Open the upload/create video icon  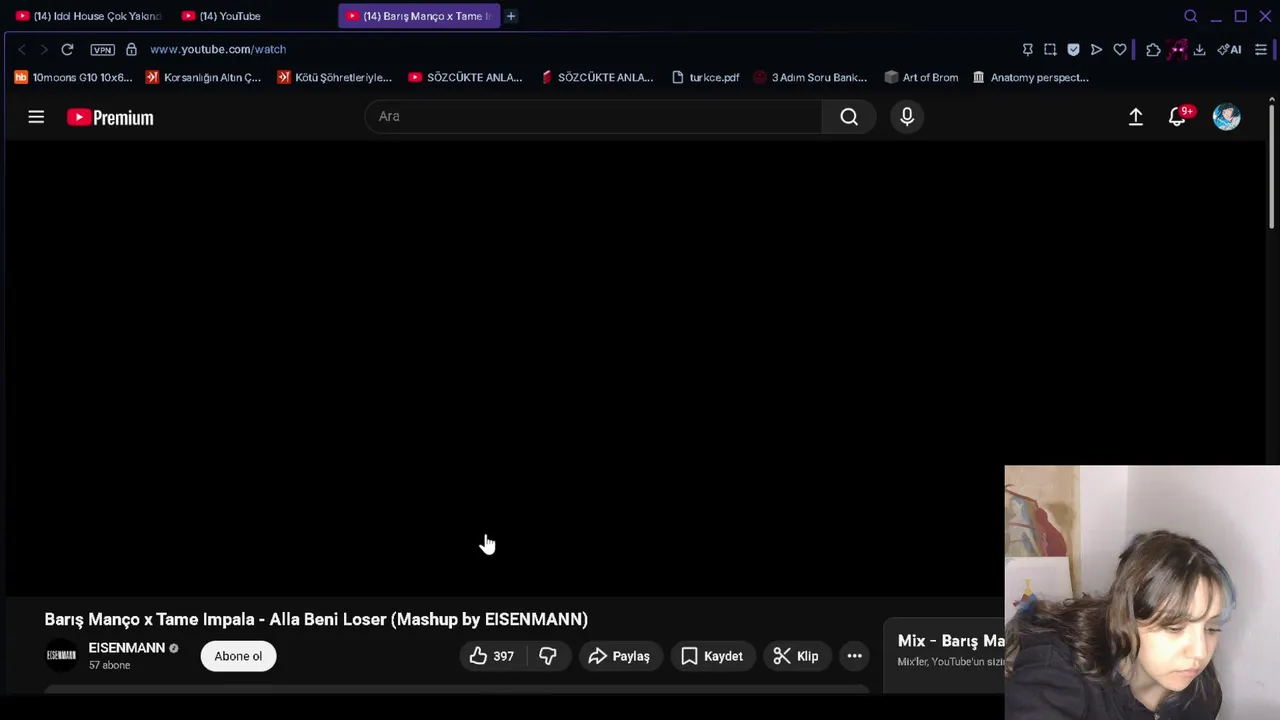(x=1136, y=117)
